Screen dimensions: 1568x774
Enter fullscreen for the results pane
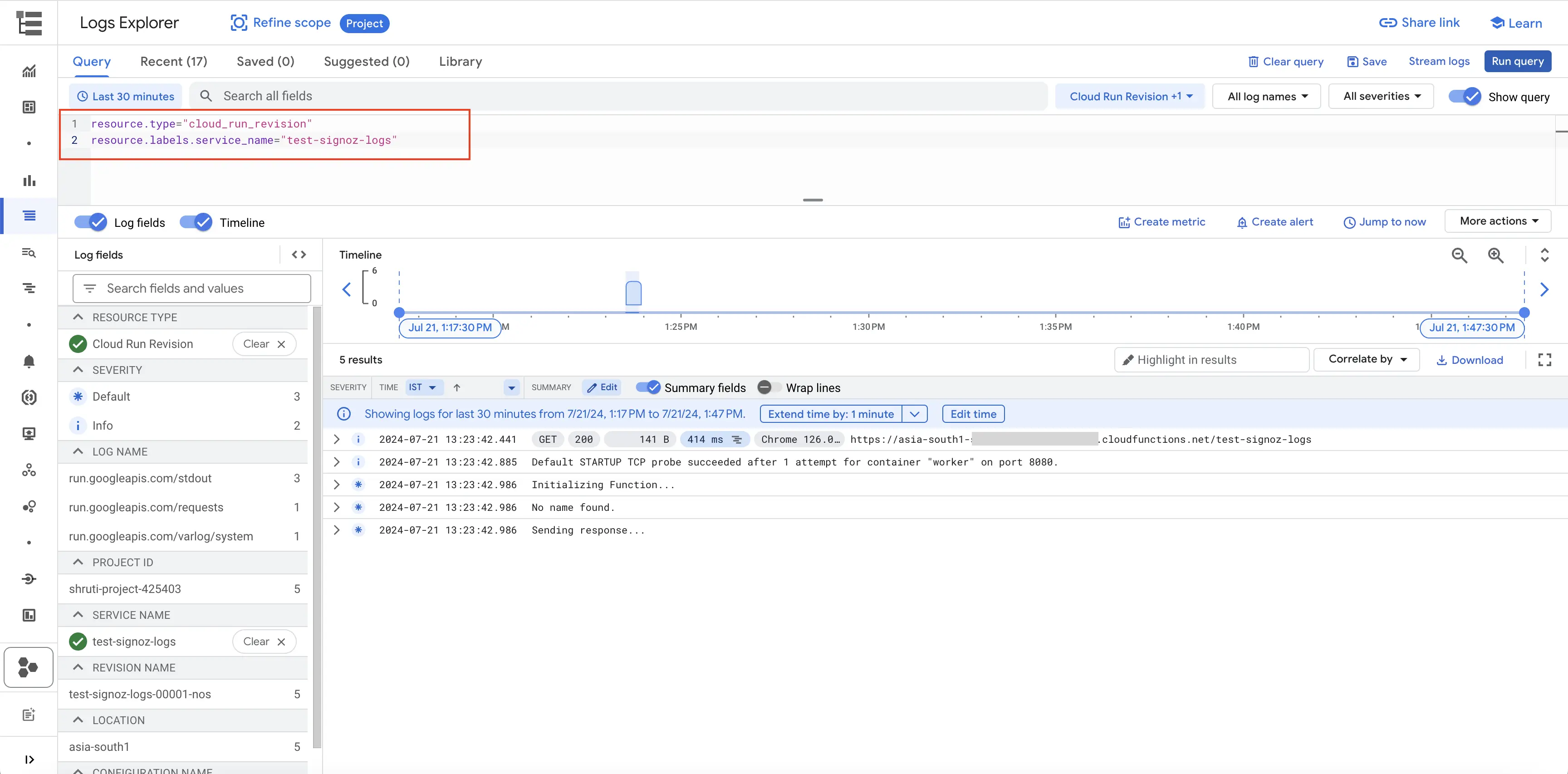1544,360
